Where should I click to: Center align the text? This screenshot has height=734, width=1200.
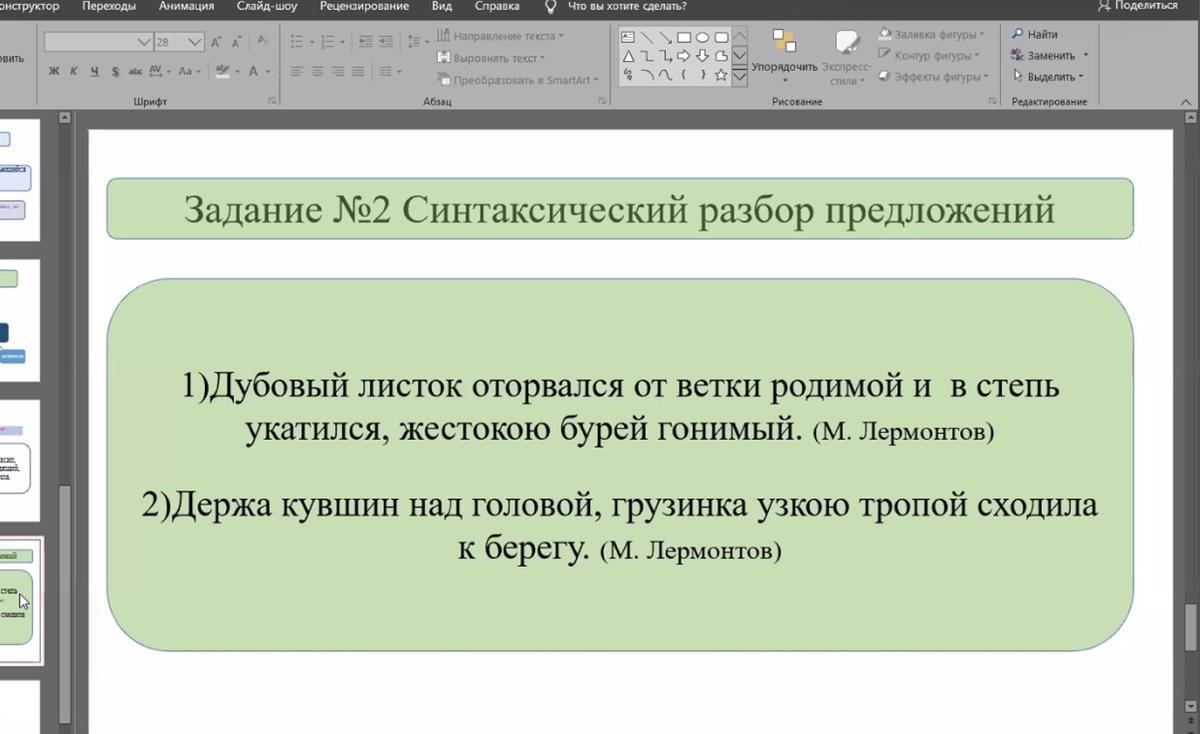pos(317,72)
